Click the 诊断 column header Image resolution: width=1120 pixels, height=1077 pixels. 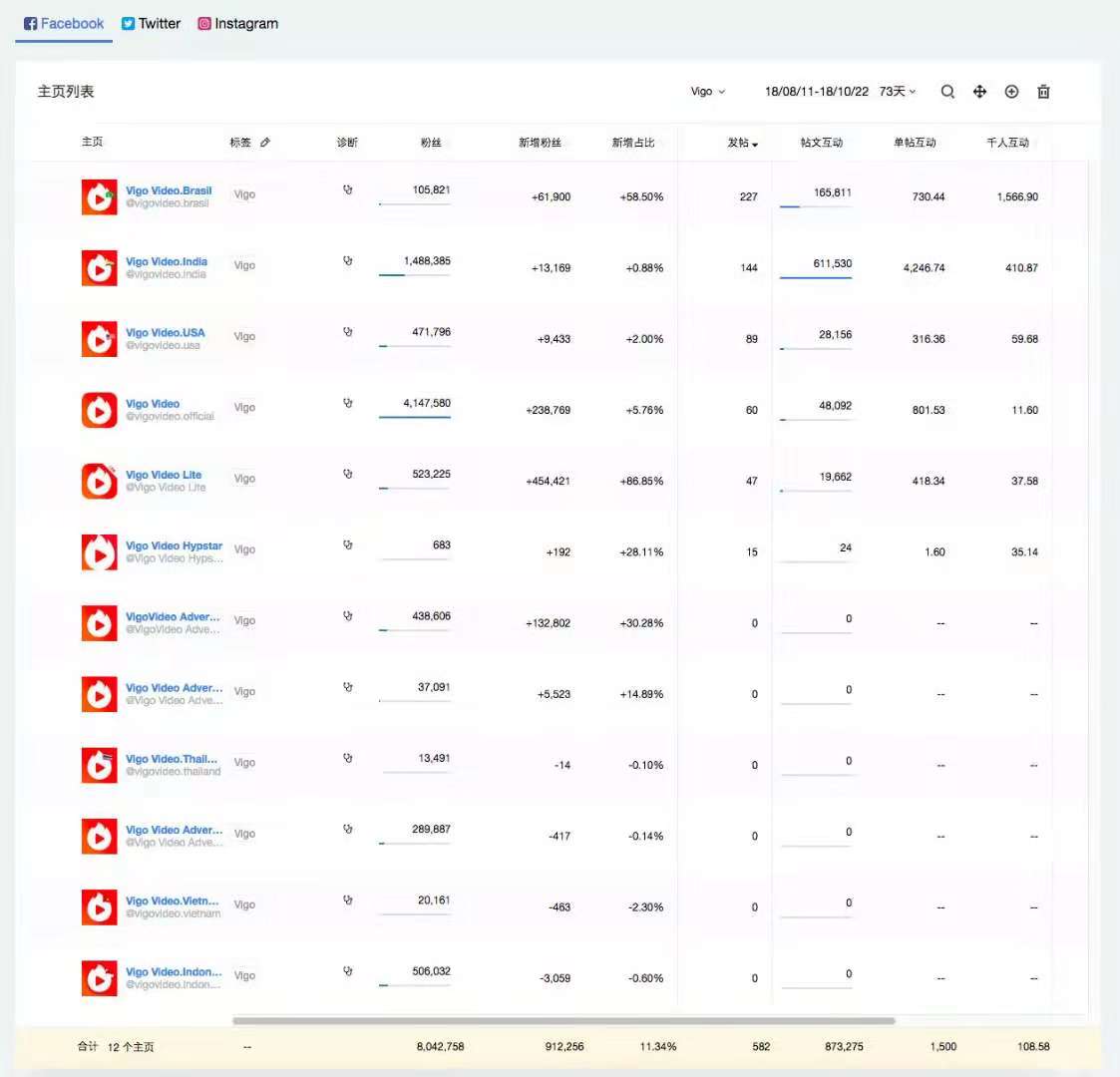(347, 143)
